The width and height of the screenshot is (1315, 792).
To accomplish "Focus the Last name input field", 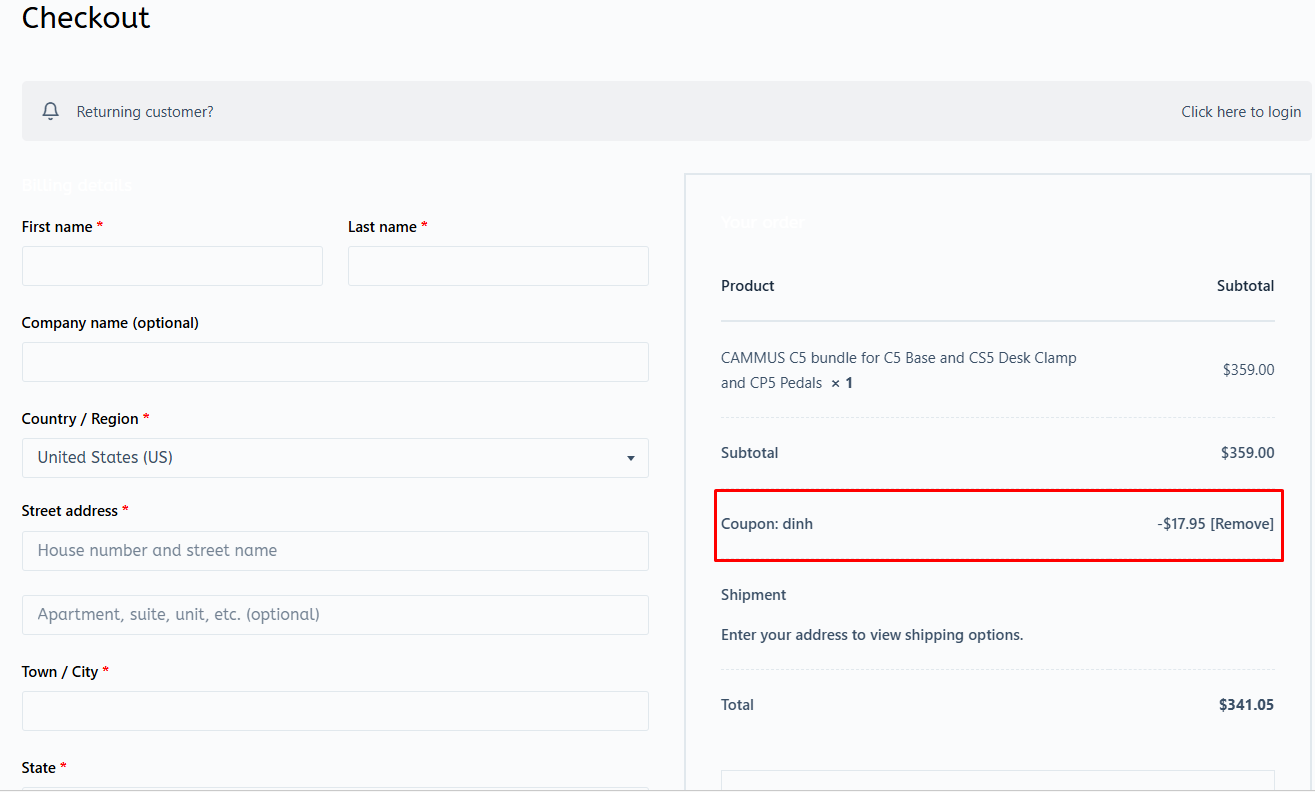I will [498, 266].
